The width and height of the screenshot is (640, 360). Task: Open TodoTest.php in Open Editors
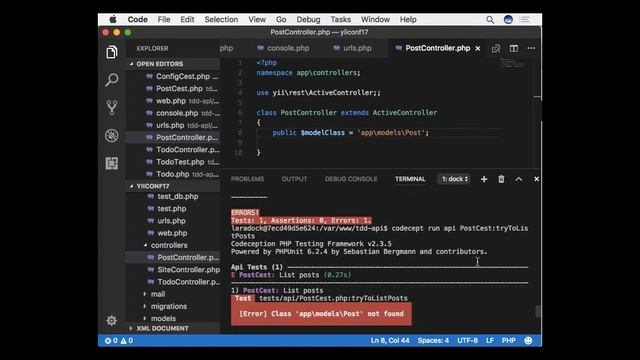[173, 162]
